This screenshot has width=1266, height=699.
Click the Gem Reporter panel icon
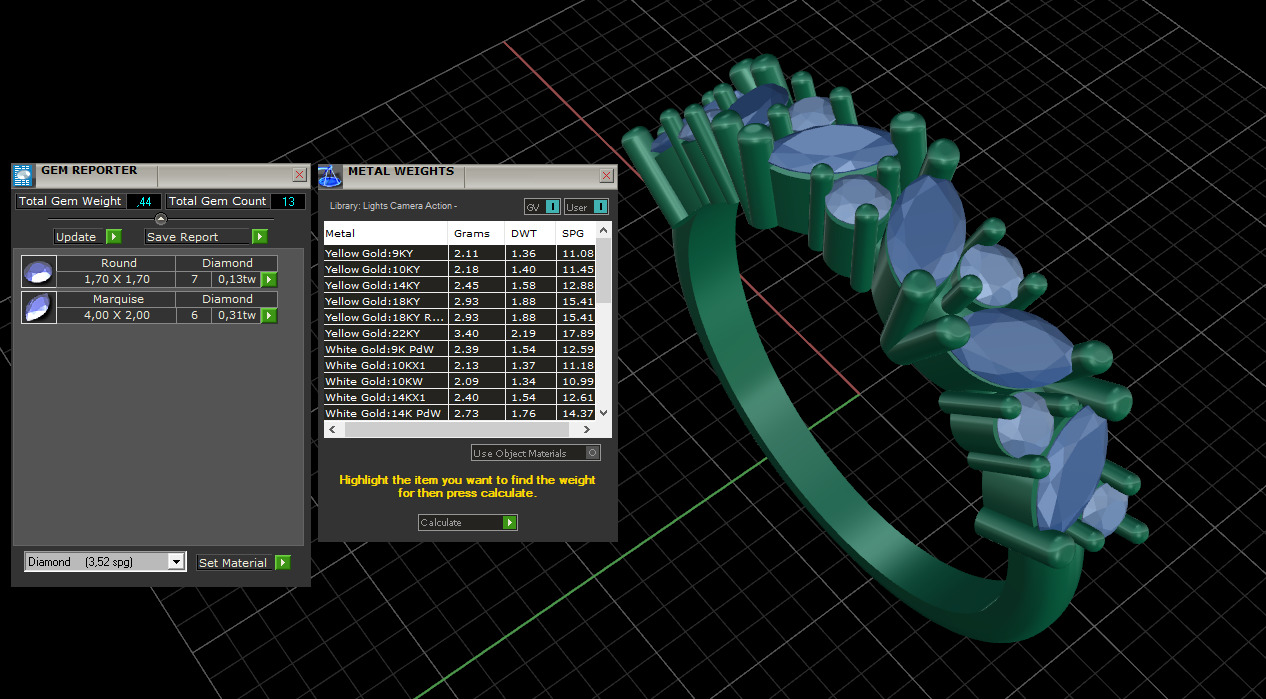[x=23, y=176]
